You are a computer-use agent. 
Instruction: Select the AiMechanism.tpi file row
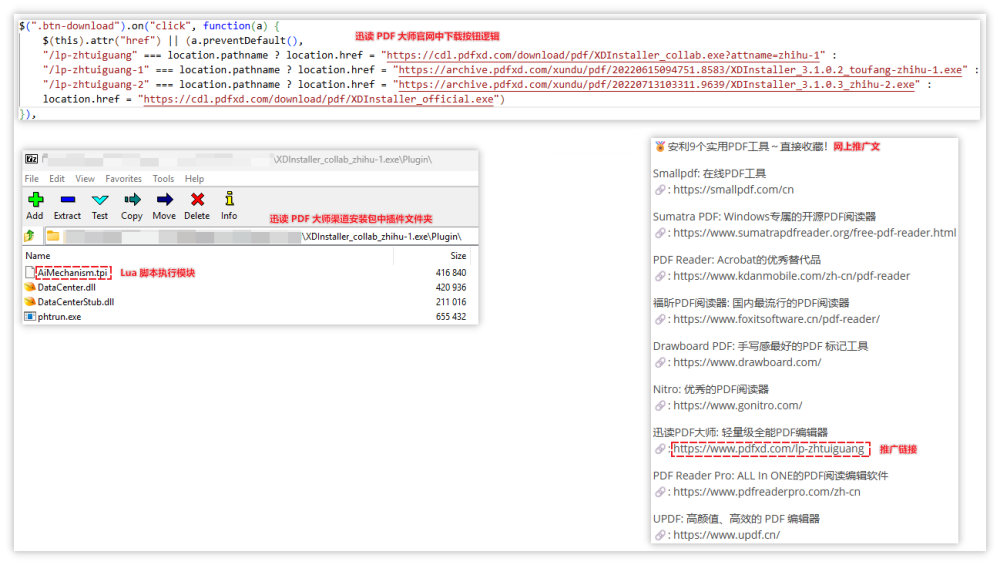249,272
